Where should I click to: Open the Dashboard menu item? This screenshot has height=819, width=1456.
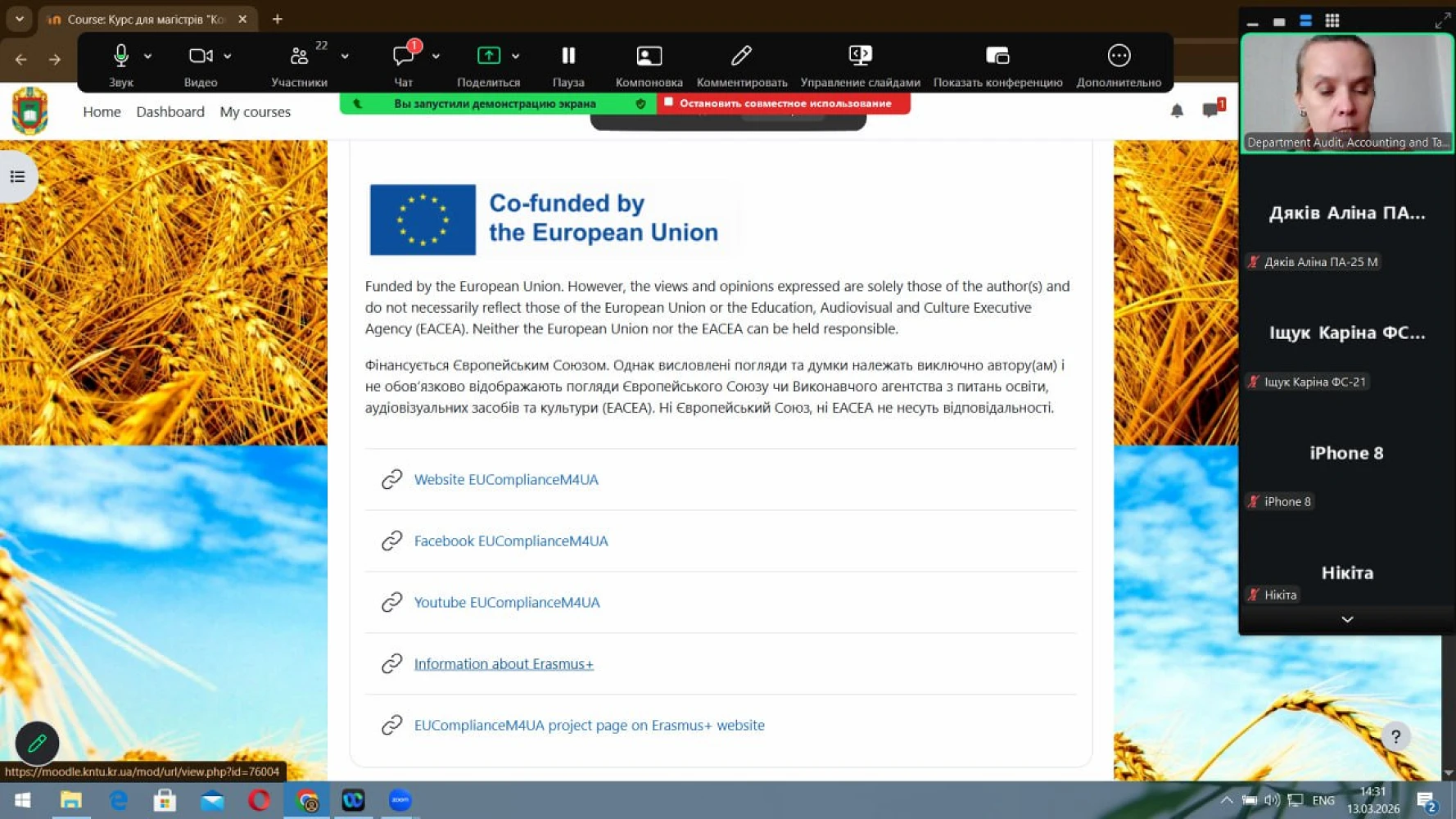[x=170, y=111]
